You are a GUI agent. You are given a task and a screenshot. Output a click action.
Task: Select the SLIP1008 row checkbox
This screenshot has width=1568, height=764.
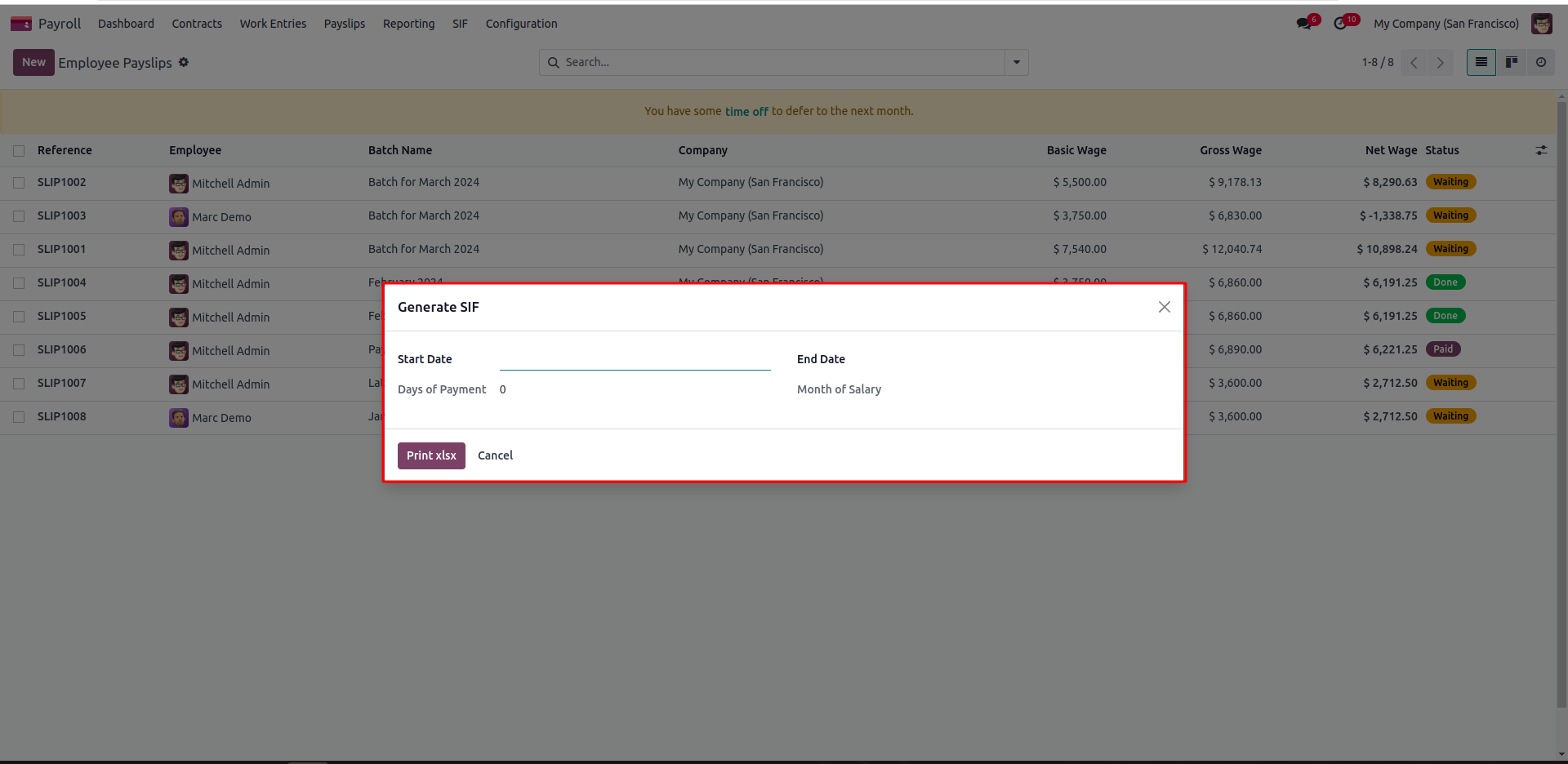click(19, 417)
